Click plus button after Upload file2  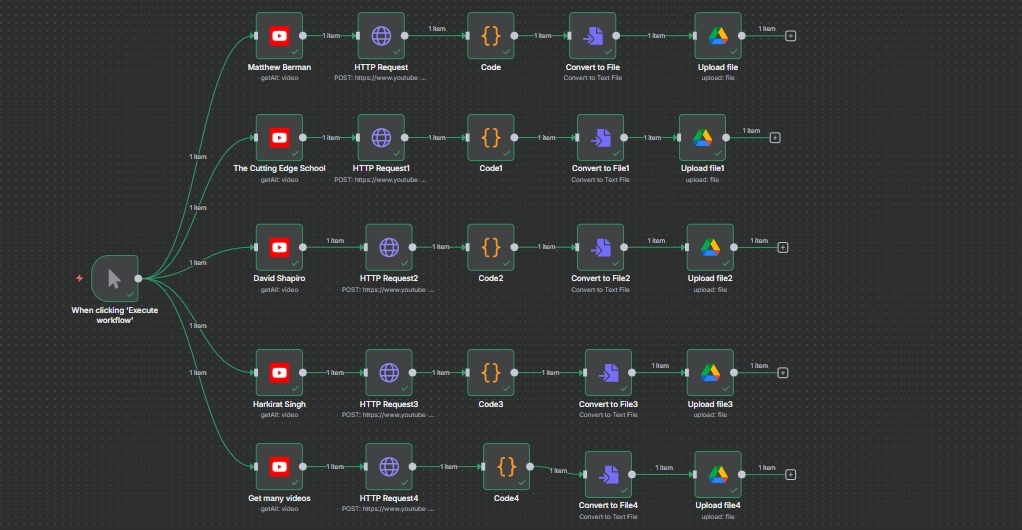click(x=783, y=247)
